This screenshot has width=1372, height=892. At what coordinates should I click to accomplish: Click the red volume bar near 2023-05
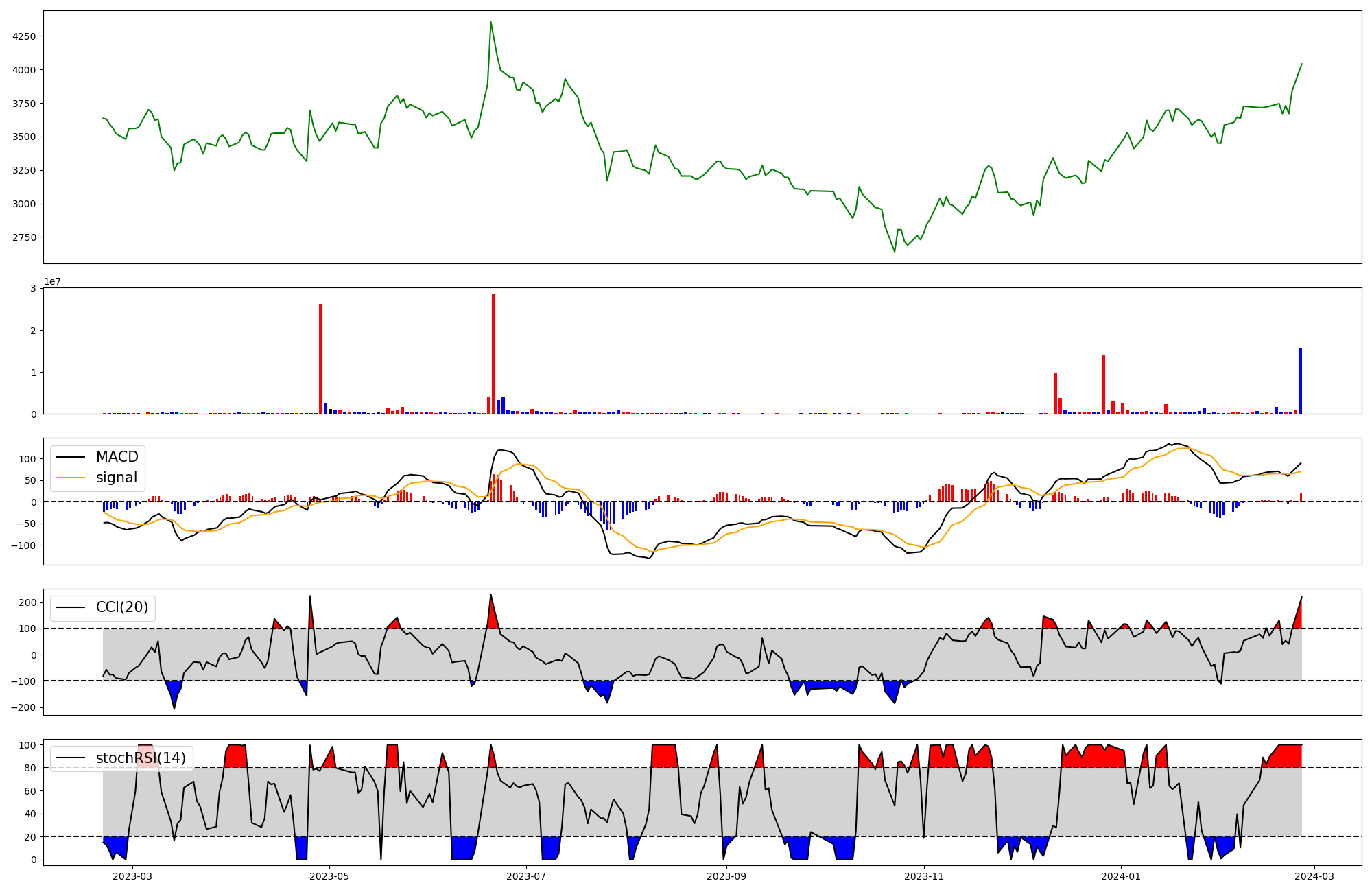click(320, 360)
